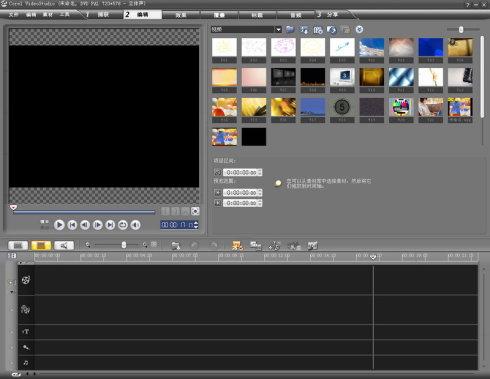Open the orange smart proxy icon

[237, 246]
